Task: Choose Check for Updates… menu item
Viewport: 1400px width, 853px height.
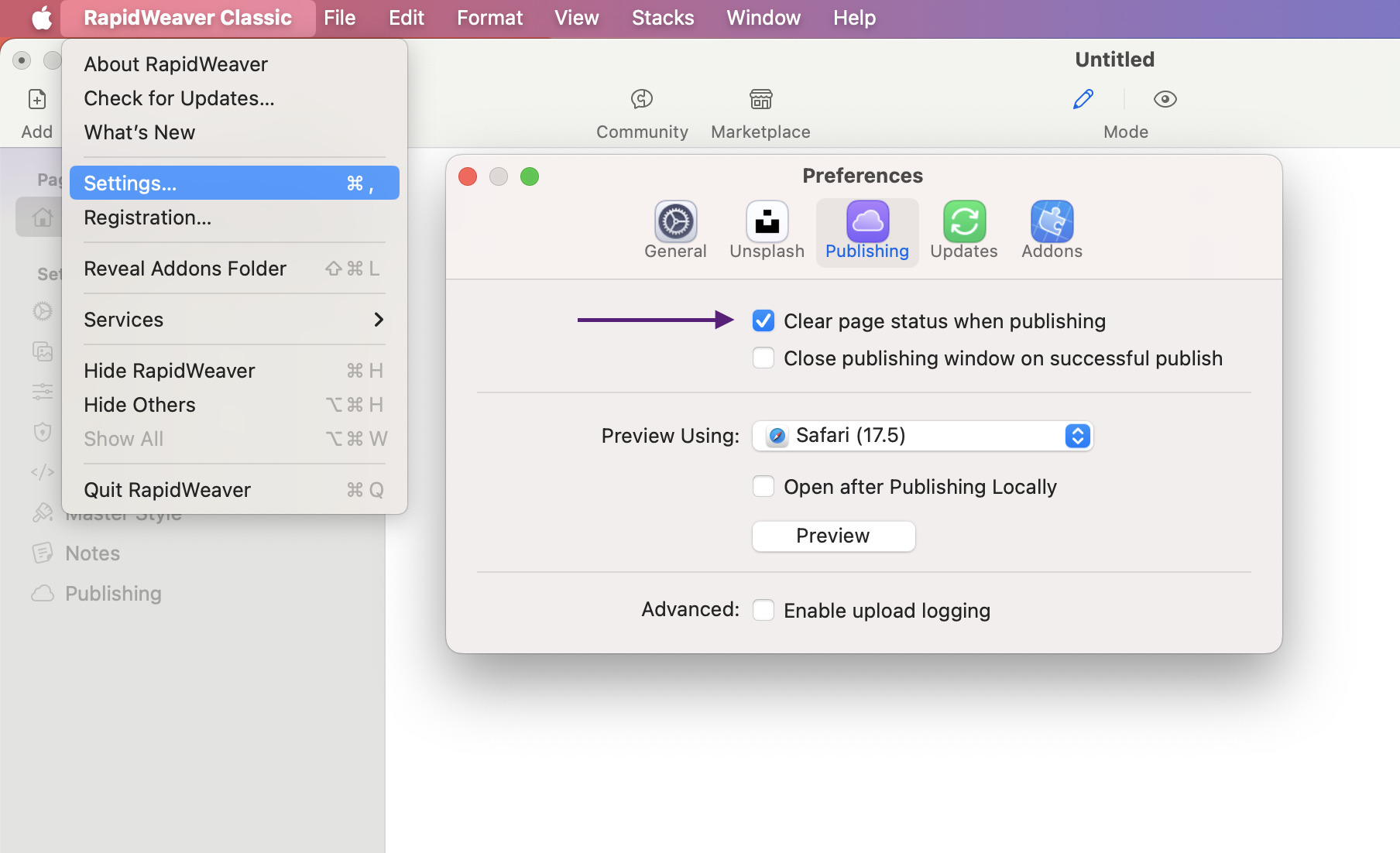Action: [x=234, y=98]
